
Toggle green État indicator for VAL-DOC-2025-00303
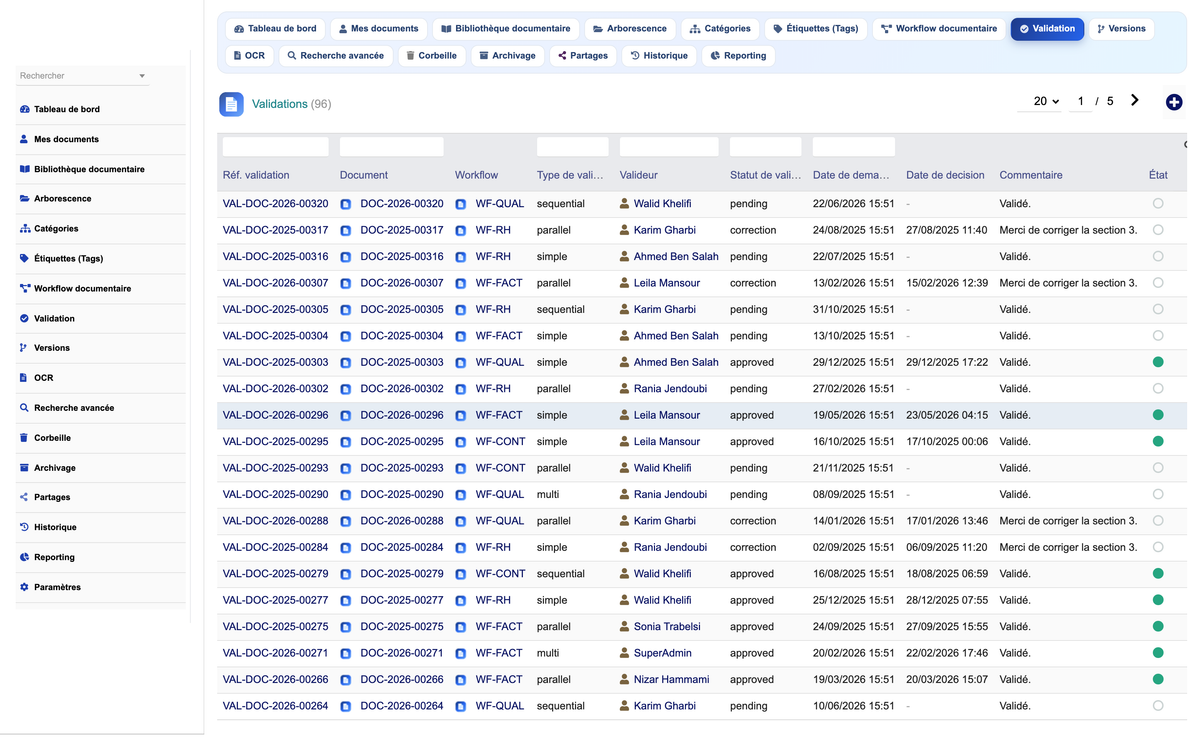(1158, 362)
